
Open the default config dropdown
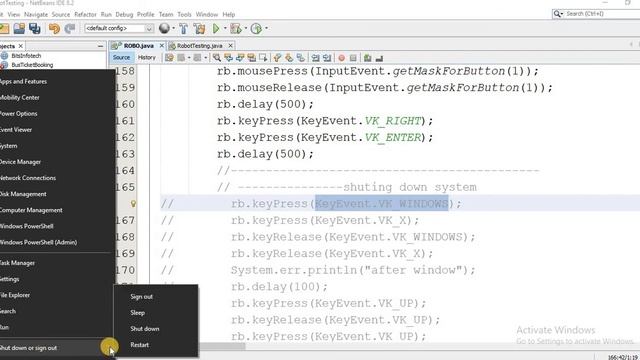click(119, 28)
